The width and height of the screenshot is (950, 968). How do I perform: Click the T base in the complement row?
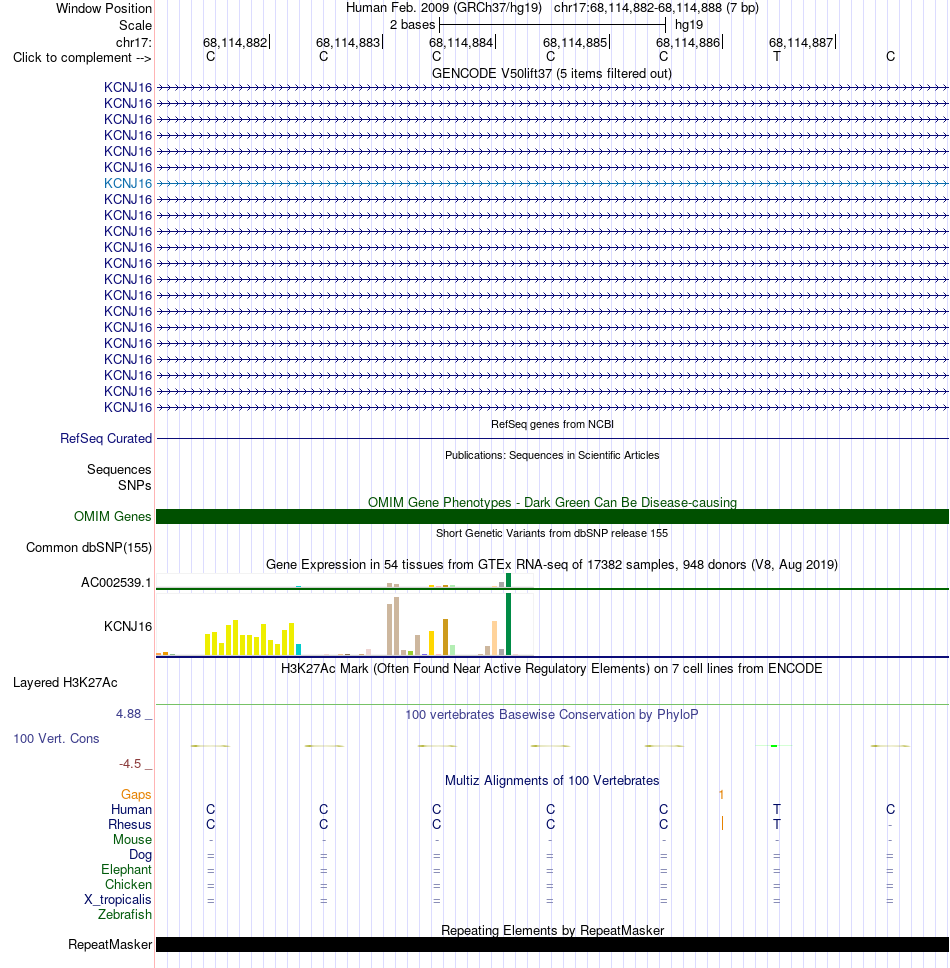click(777, 56)
